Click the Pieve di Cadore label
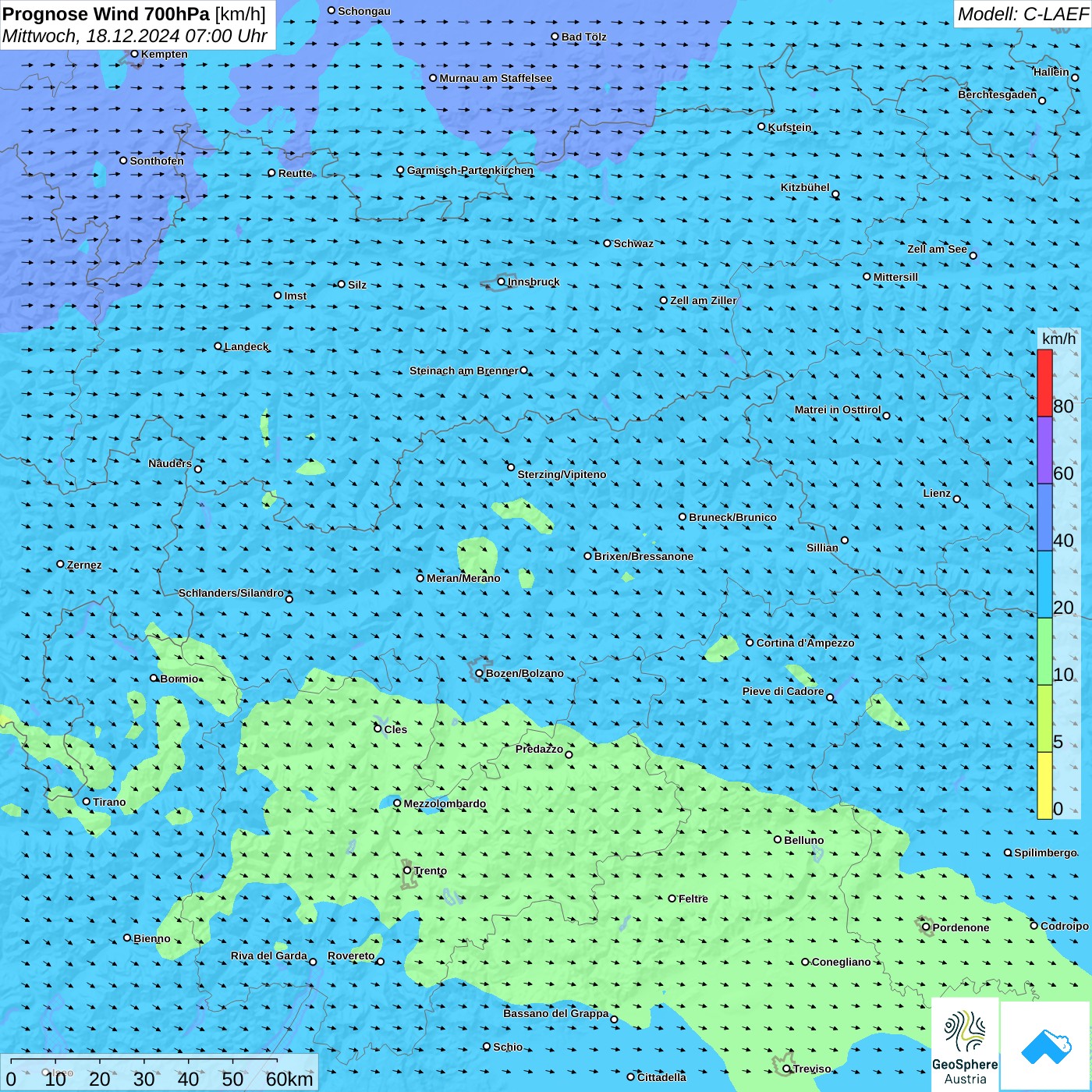This screenshot has height=1092, width=1092. tap(782, 691)
